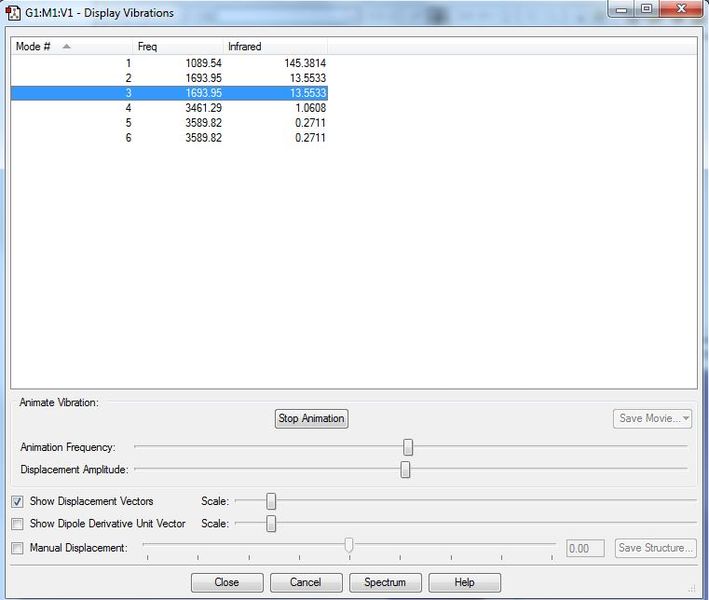Click the Stop Animation button
This screenshot has width=709, height=600.
pyautogui.click(x=311, y=419)
